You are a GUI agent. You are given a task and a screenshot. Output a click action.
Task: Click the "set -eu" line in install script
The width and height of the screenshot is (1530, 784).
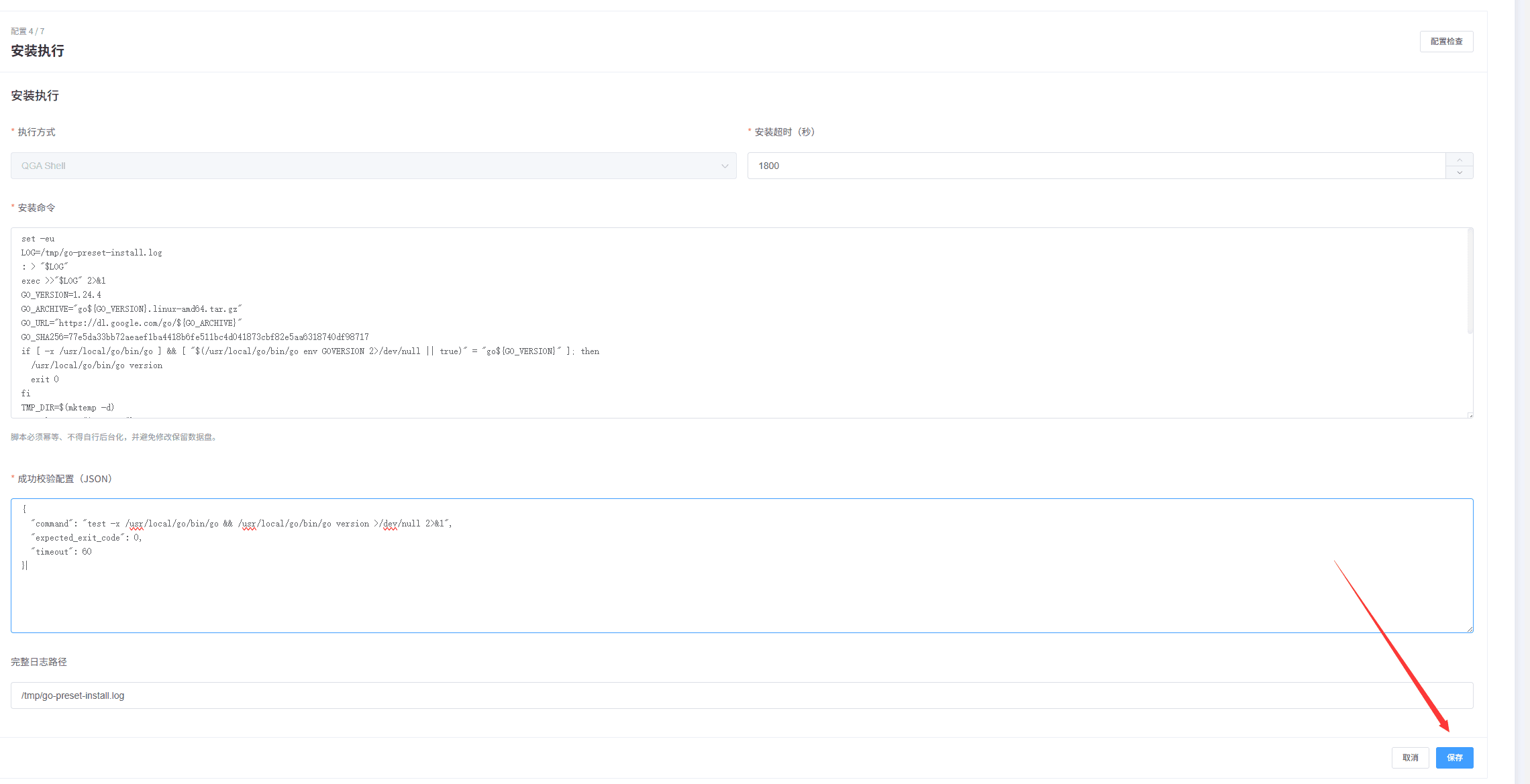point(38,239)
